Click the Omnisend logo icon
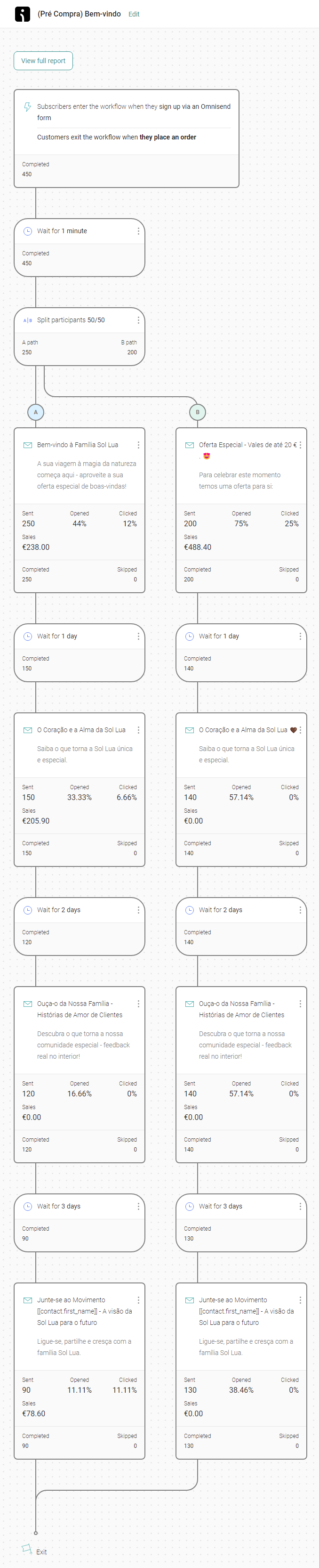This screenshot has width=319, height=1568. 23,14
